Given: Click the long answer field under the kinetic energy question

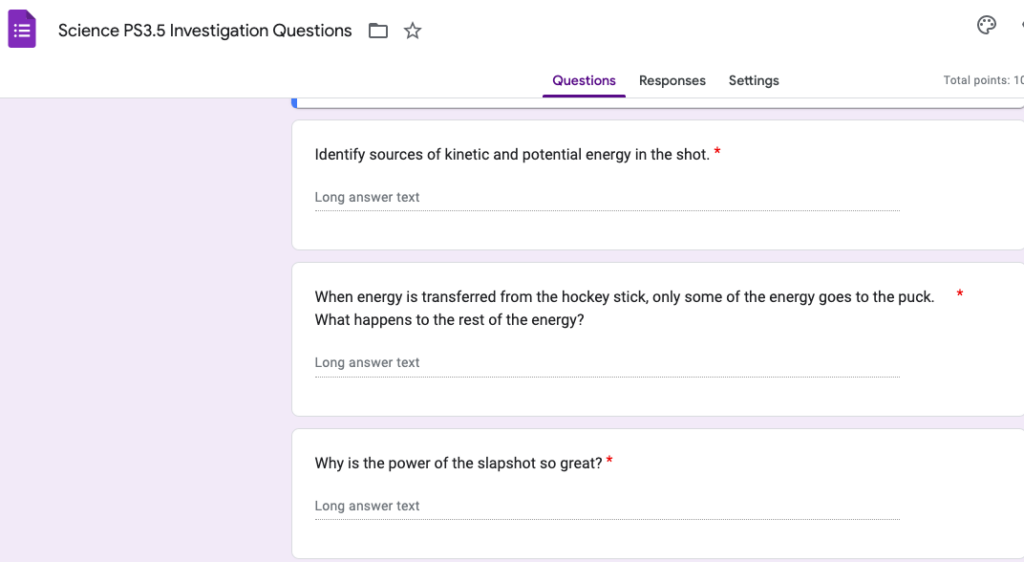Looking at the screenshot, I should click(606, 198).
